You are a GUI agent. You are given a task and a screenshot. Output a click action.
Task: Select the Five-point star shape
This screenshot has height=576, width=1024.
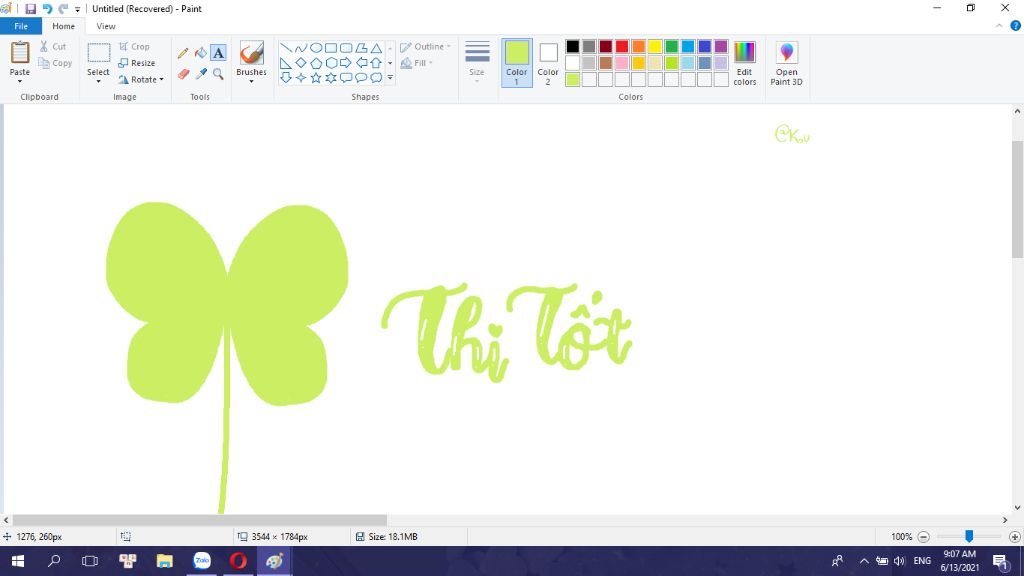coord(315,78)
